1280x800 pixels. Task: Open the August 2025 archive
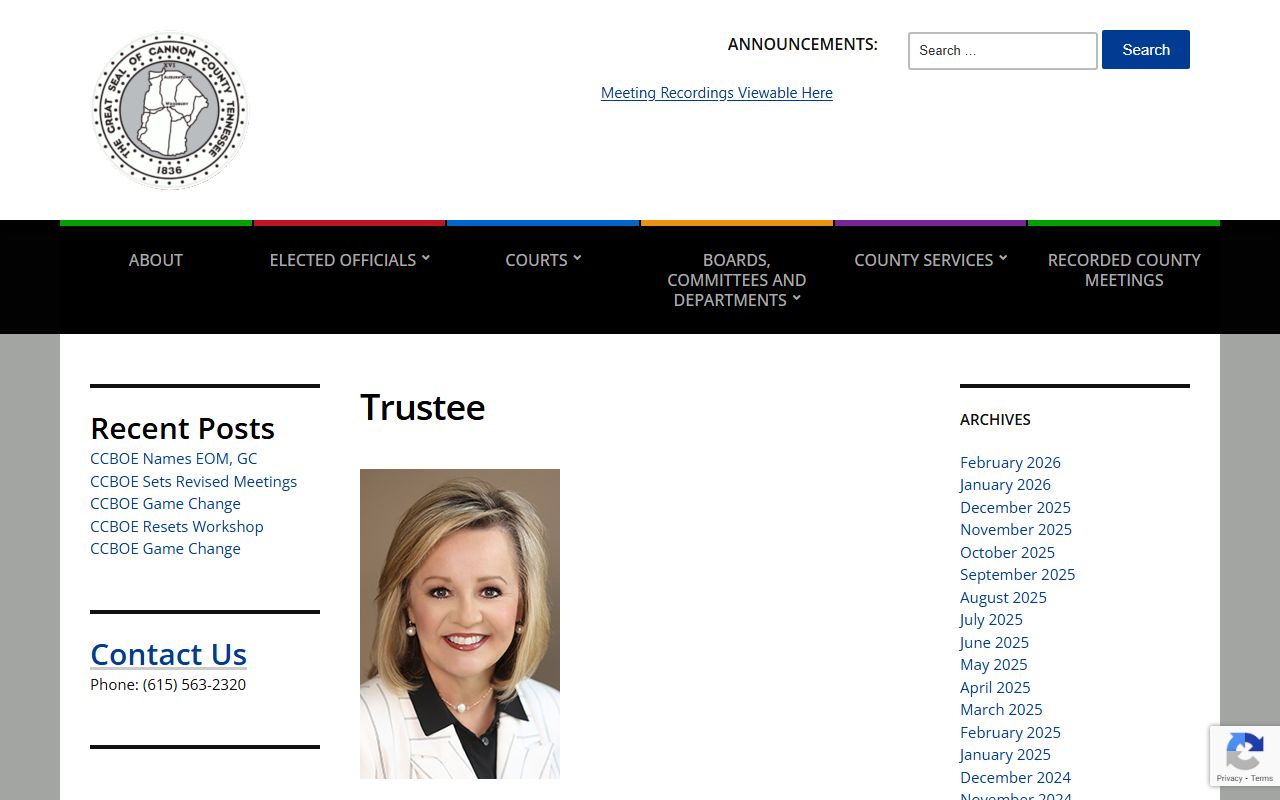[1003, 598]
